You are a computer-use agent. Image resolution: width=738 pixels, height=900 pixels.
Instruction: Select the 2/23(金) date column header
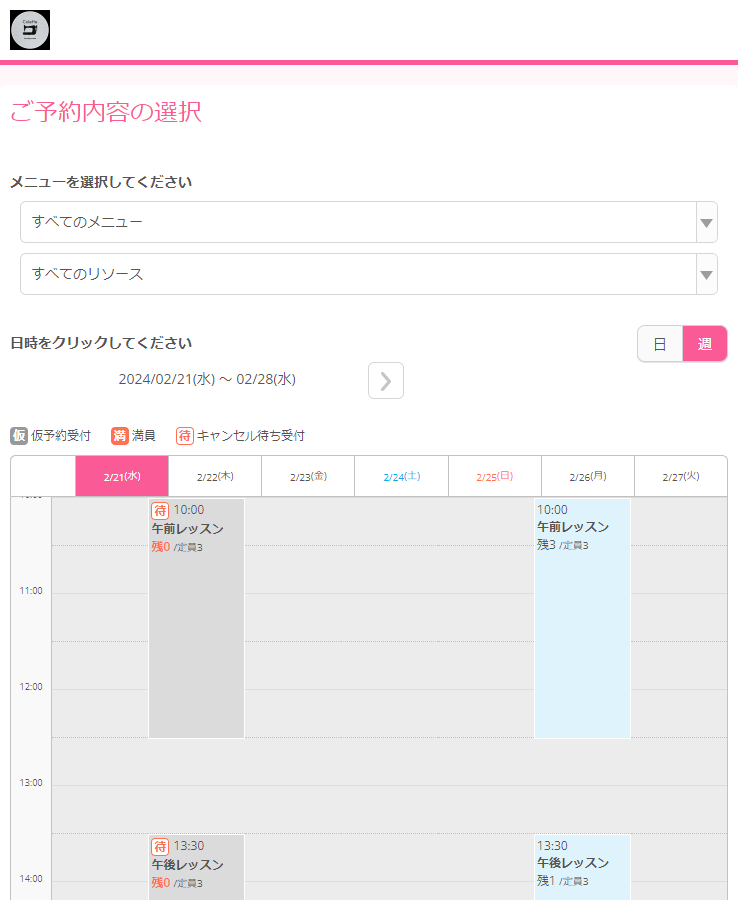tap(308, 477)
